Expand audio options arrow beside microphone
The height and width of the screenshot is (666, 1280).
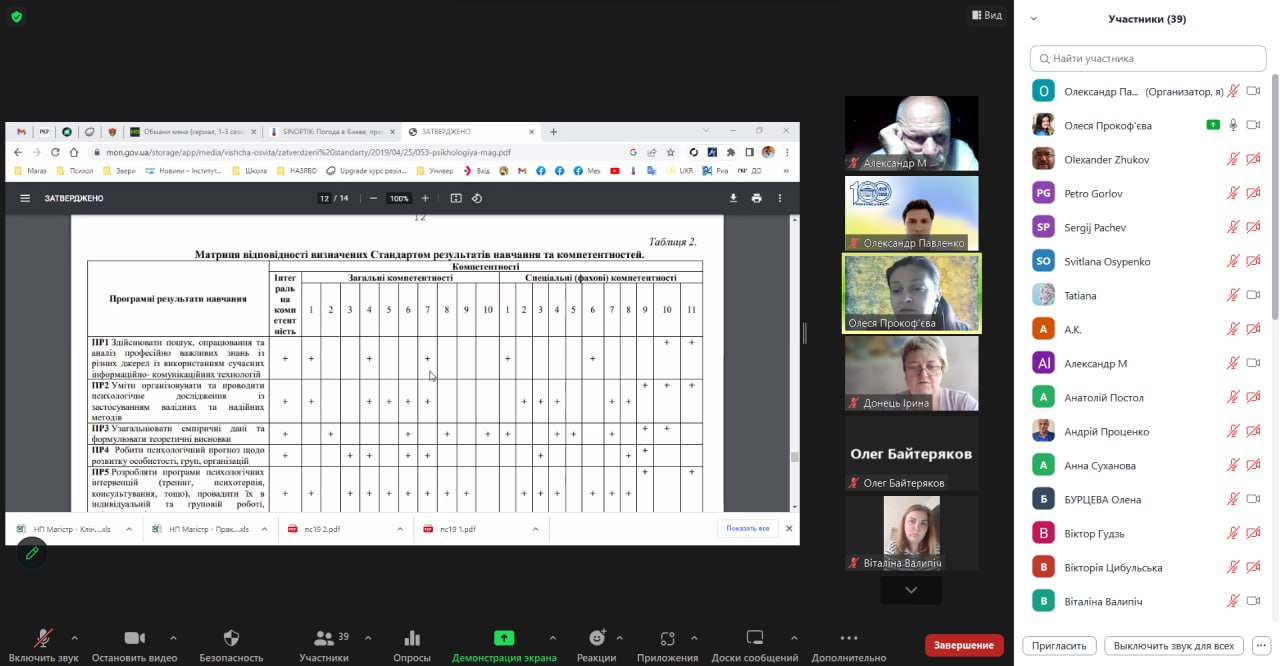point(74,638)
